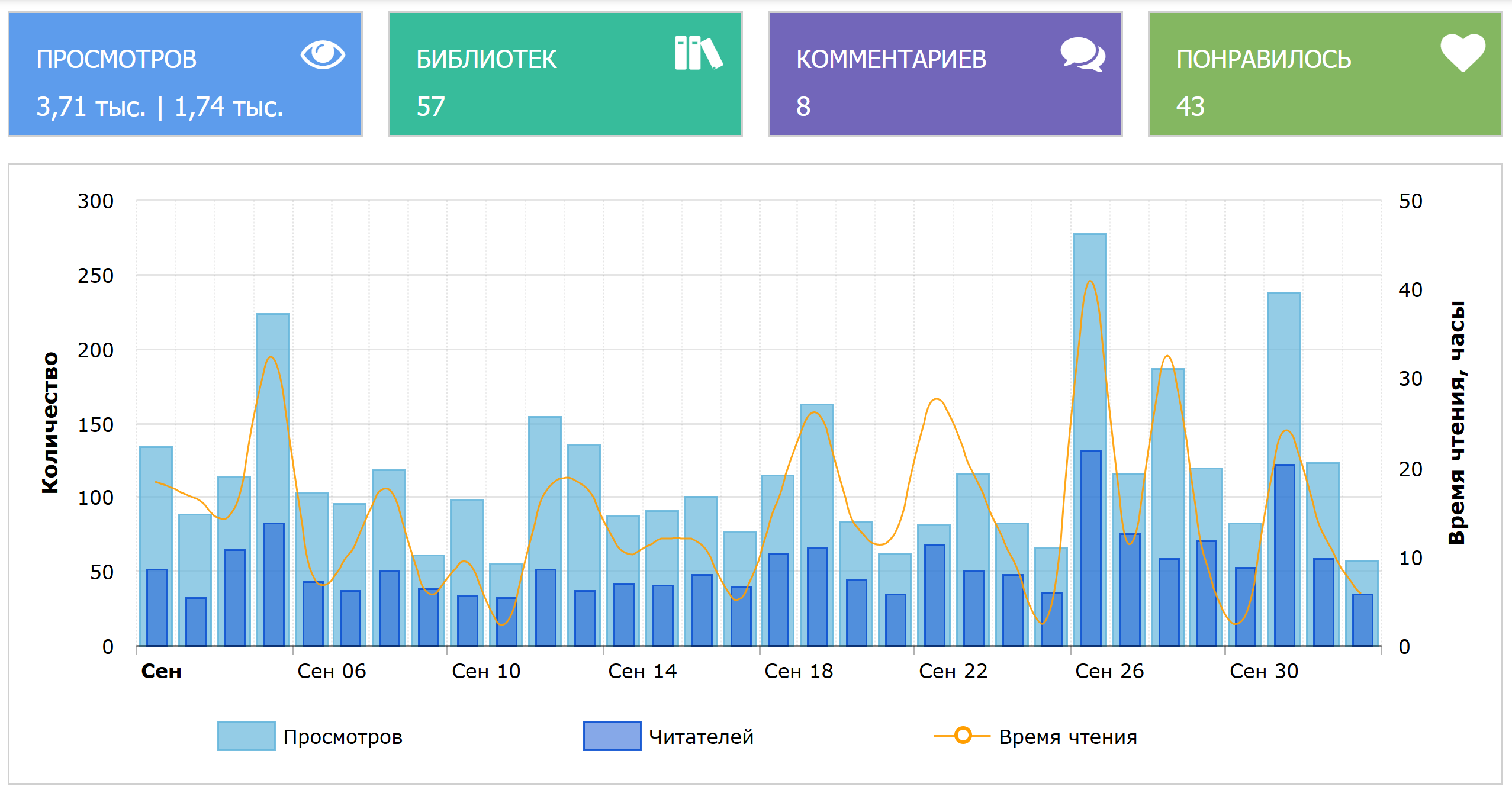Click the Сен 22 axis label
1512x793 pixels.
[x=953, y=671]
